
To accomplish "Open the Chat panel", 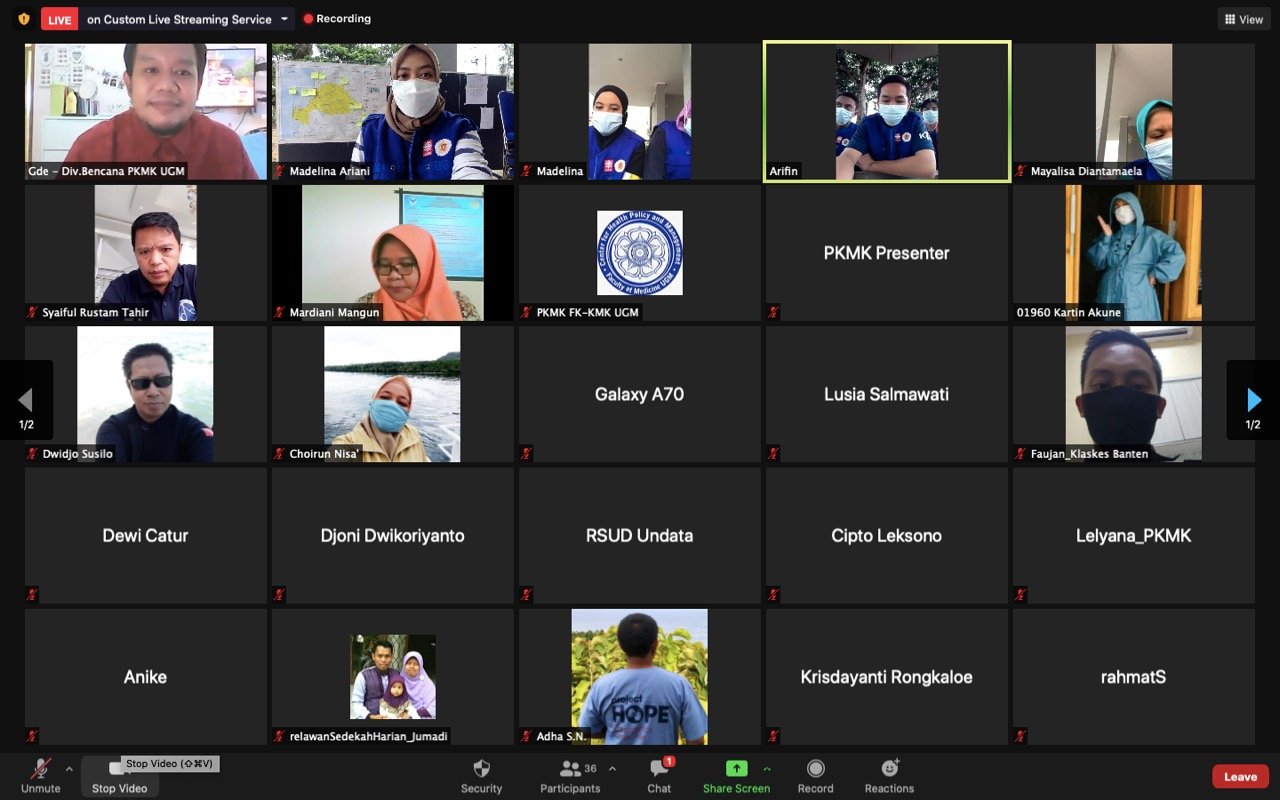I will (659, 769).
